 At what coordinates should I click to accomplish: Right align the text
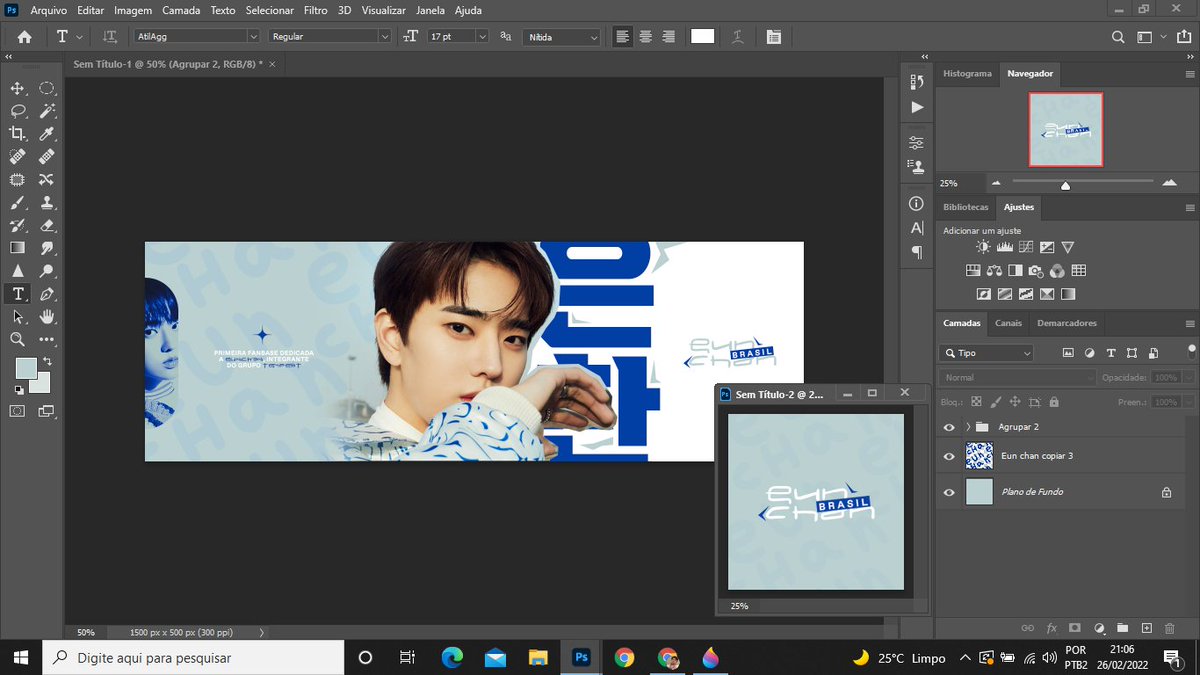tap(668, 36)
